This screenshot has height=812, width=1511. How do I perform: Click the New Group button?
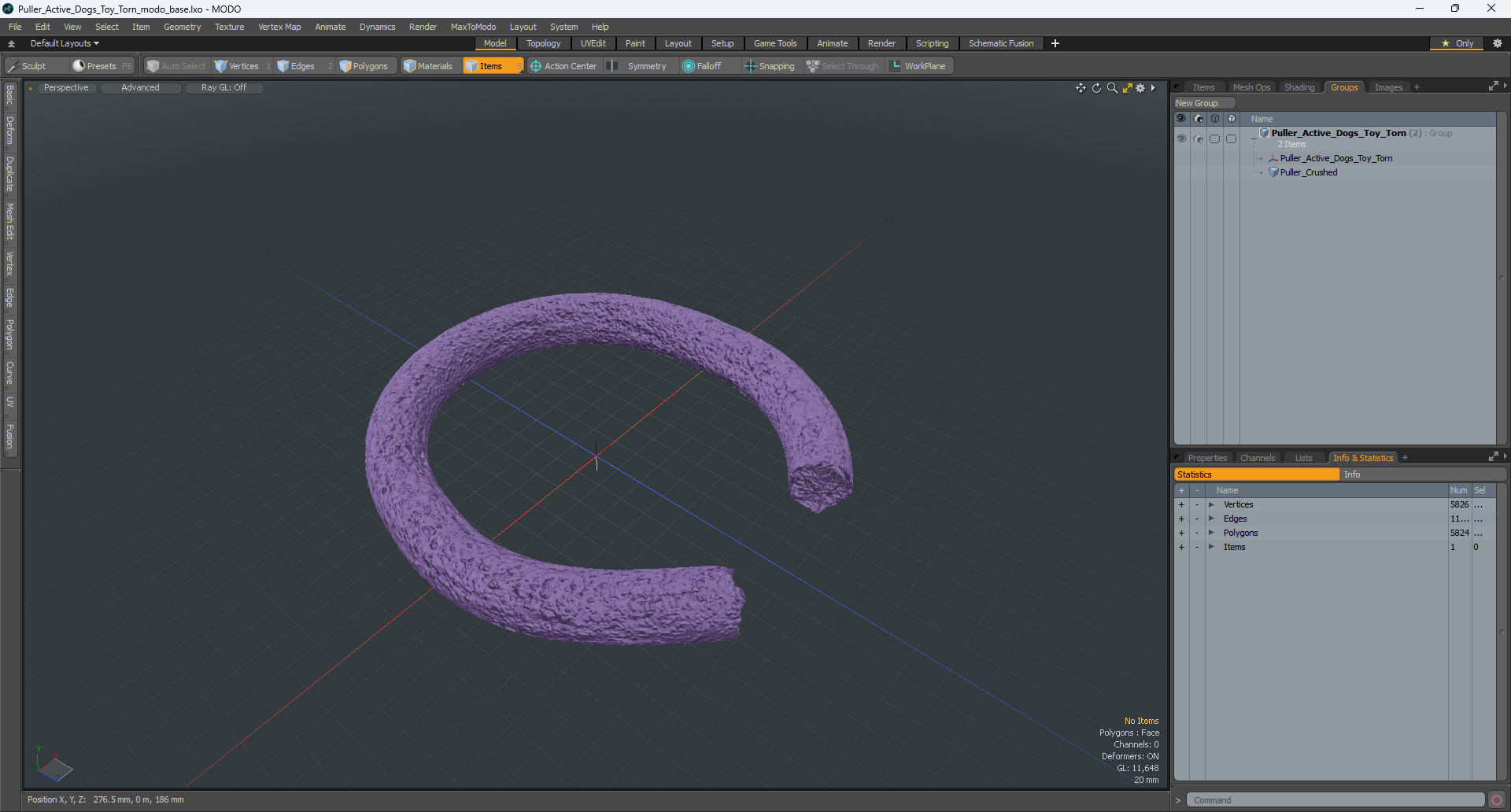[x=1203, y=103]
